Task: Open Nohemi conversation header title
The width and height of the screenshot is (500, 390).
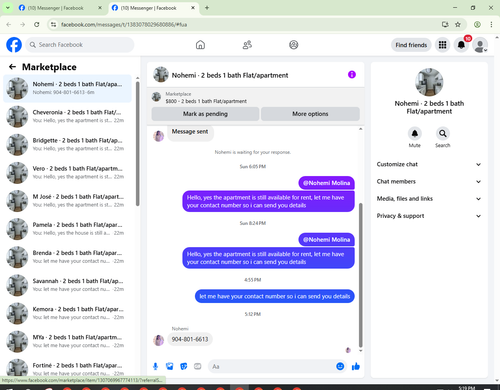Action: point(230,75)
